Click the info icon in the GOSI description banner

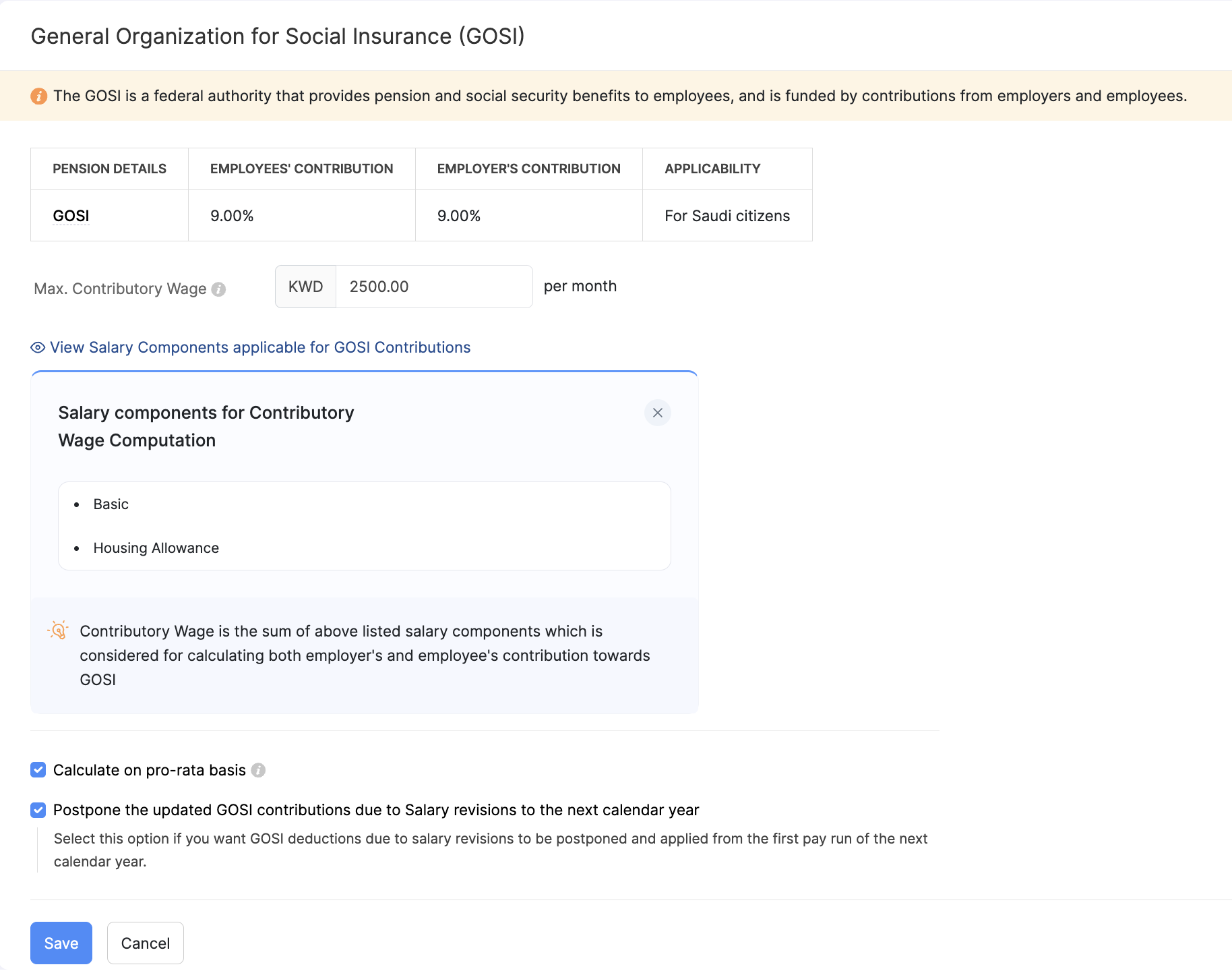(38, 96)
